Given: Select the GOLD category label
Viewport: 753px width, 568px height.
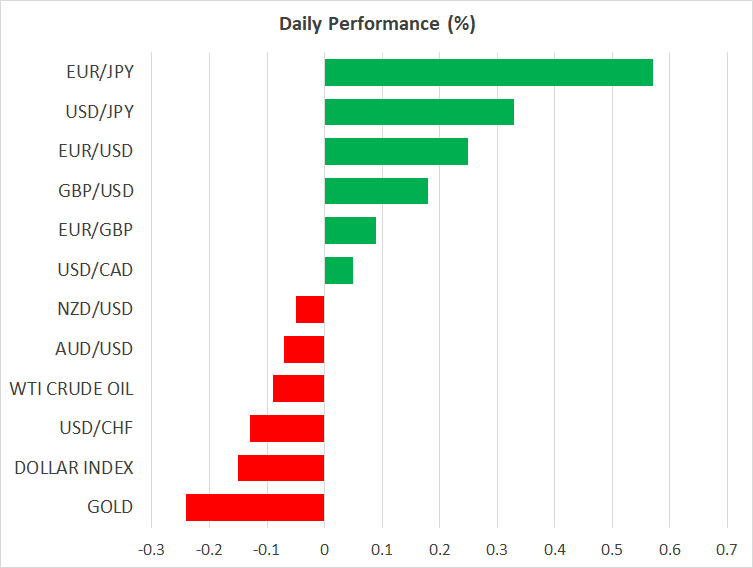Looking at the screenshot, I should (x=110, y=507).
